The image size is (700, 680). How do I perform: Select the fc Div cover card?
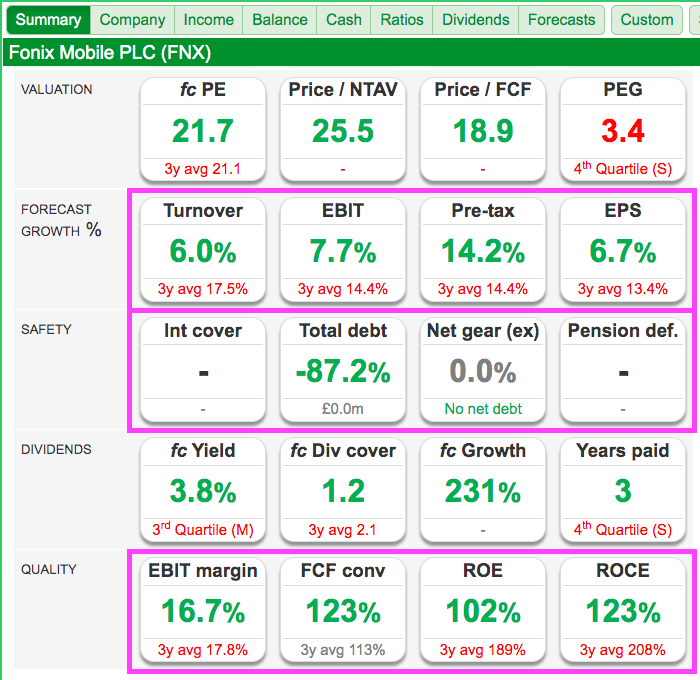tap(343, 490)
